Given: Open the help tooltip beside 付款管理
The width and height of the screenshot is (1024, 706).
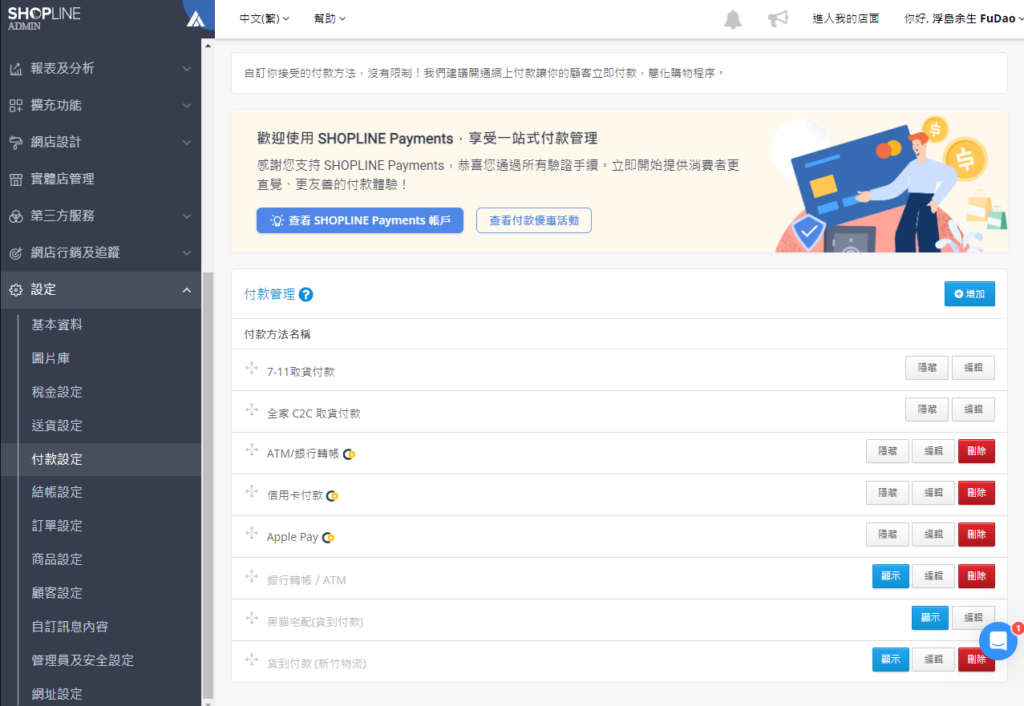Looking at the screenshot, I should (307, 293).
